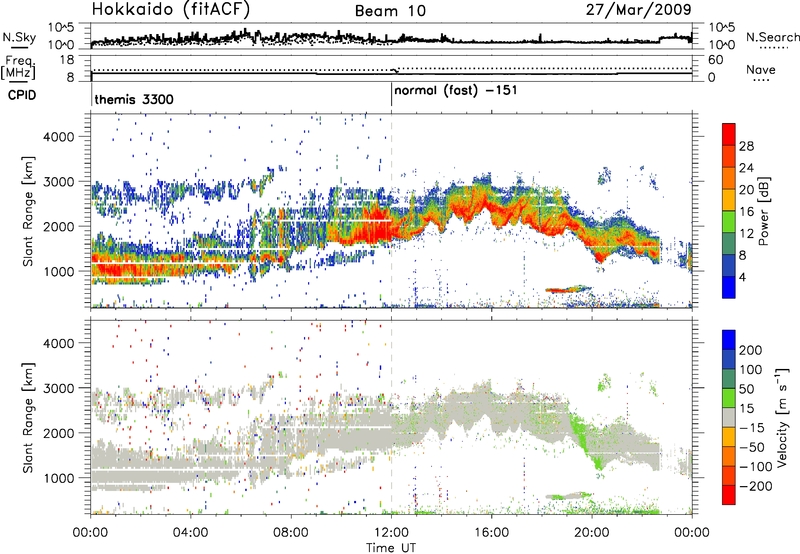The height and width of the screenshot is (554, 800).
Task: Click the 'Velocity [m s⁻¹]' colorbar label
Action: (x=782, y=417)
